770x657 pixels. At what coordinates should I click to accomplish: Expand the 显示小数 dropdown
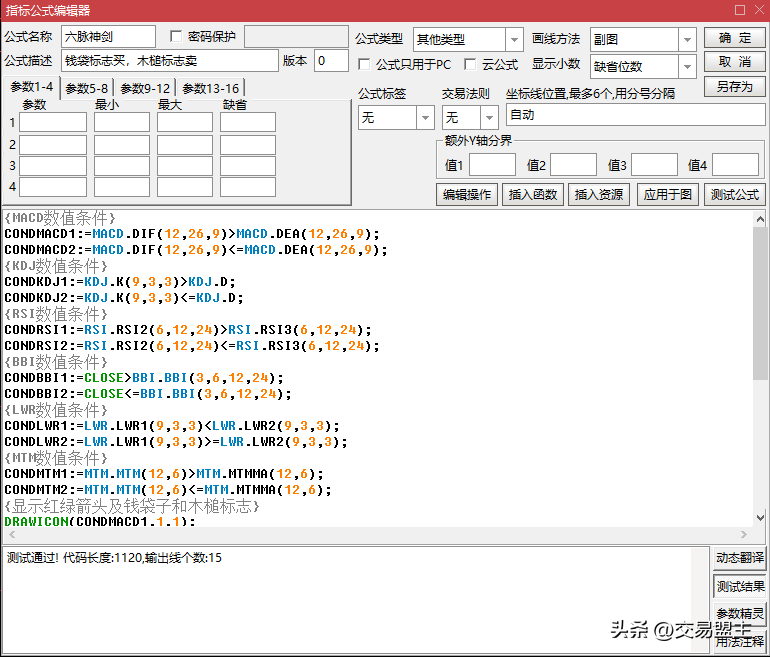pyautogui.click(x=687, y=66)
